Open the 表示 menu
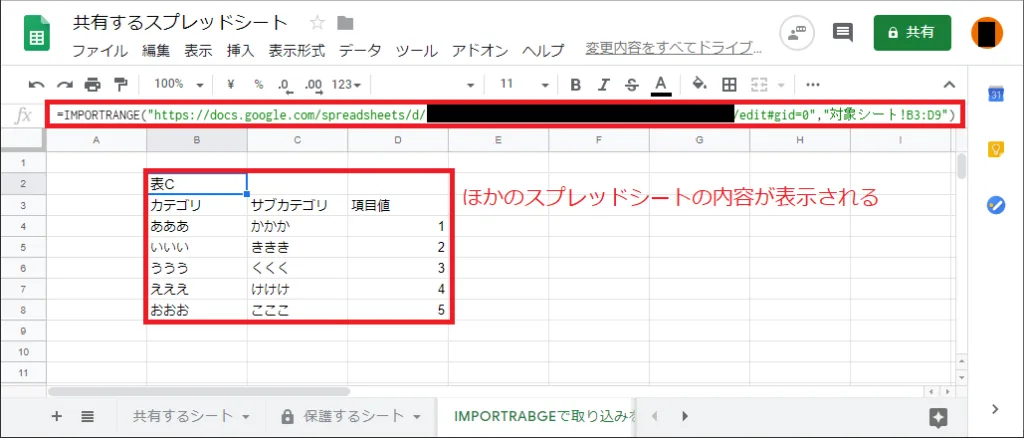 pos(199,50)
